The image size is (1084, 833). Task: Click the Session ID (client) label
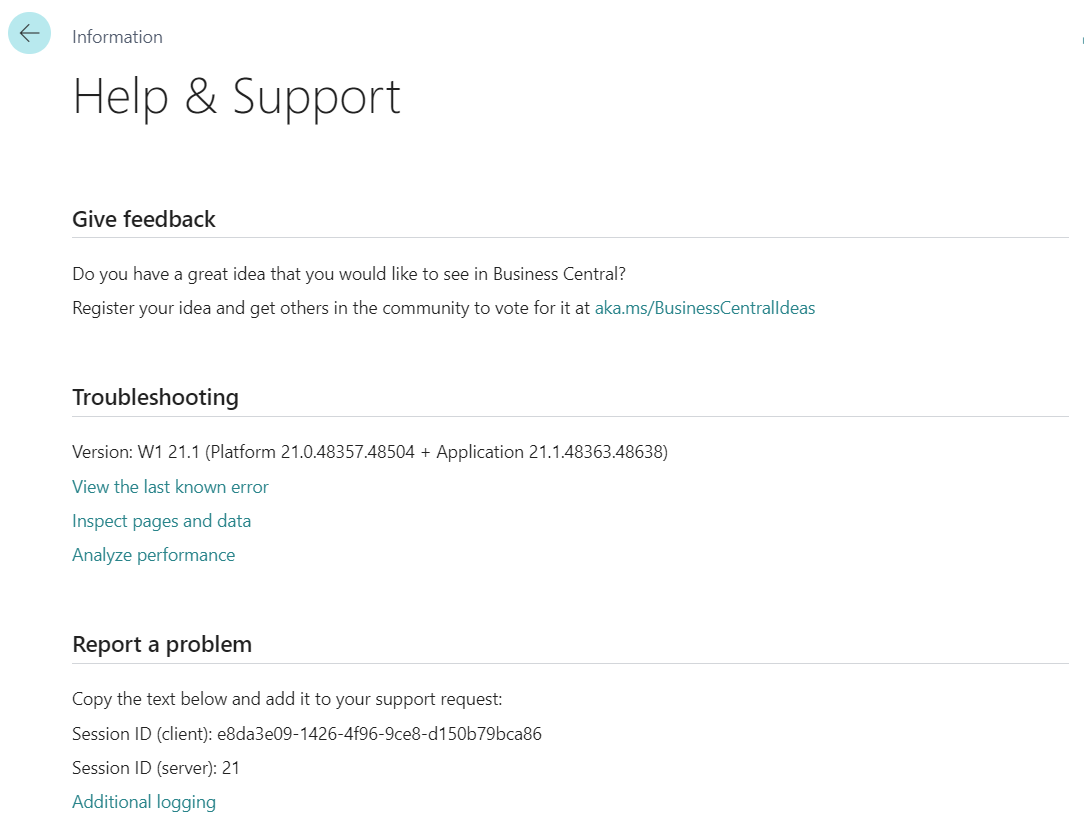pos(142,734)
